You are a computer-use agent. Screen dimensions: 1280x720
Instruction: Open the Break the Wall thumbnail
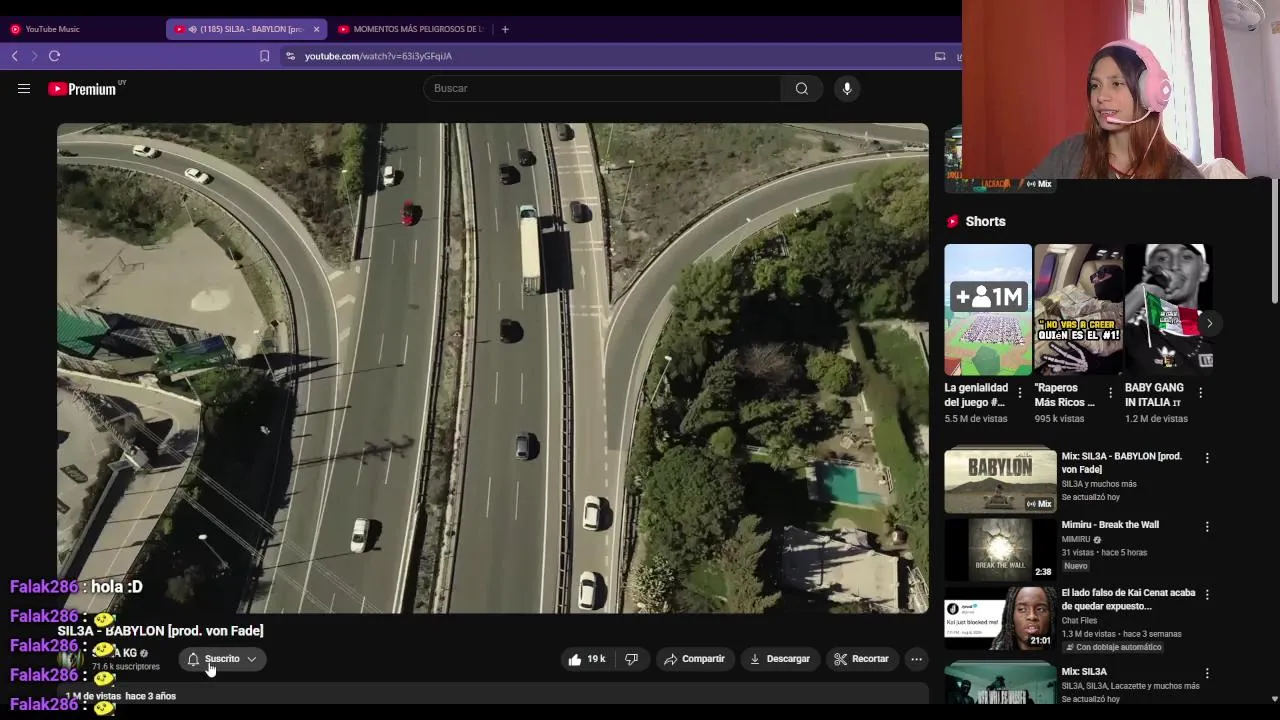[x=1000, y=548]
